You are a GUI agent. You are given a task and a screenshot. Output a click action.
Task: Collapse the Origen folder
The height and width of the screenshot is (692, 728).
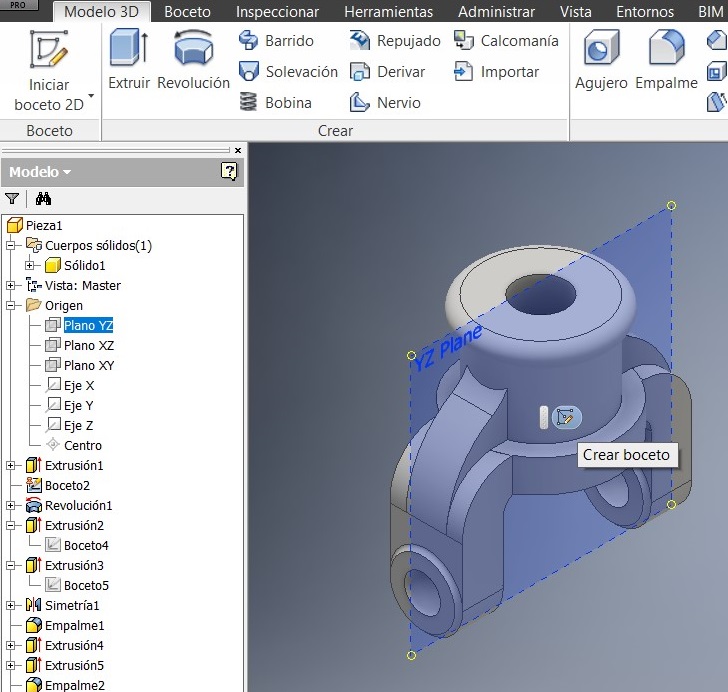click(x=11, y=305)
